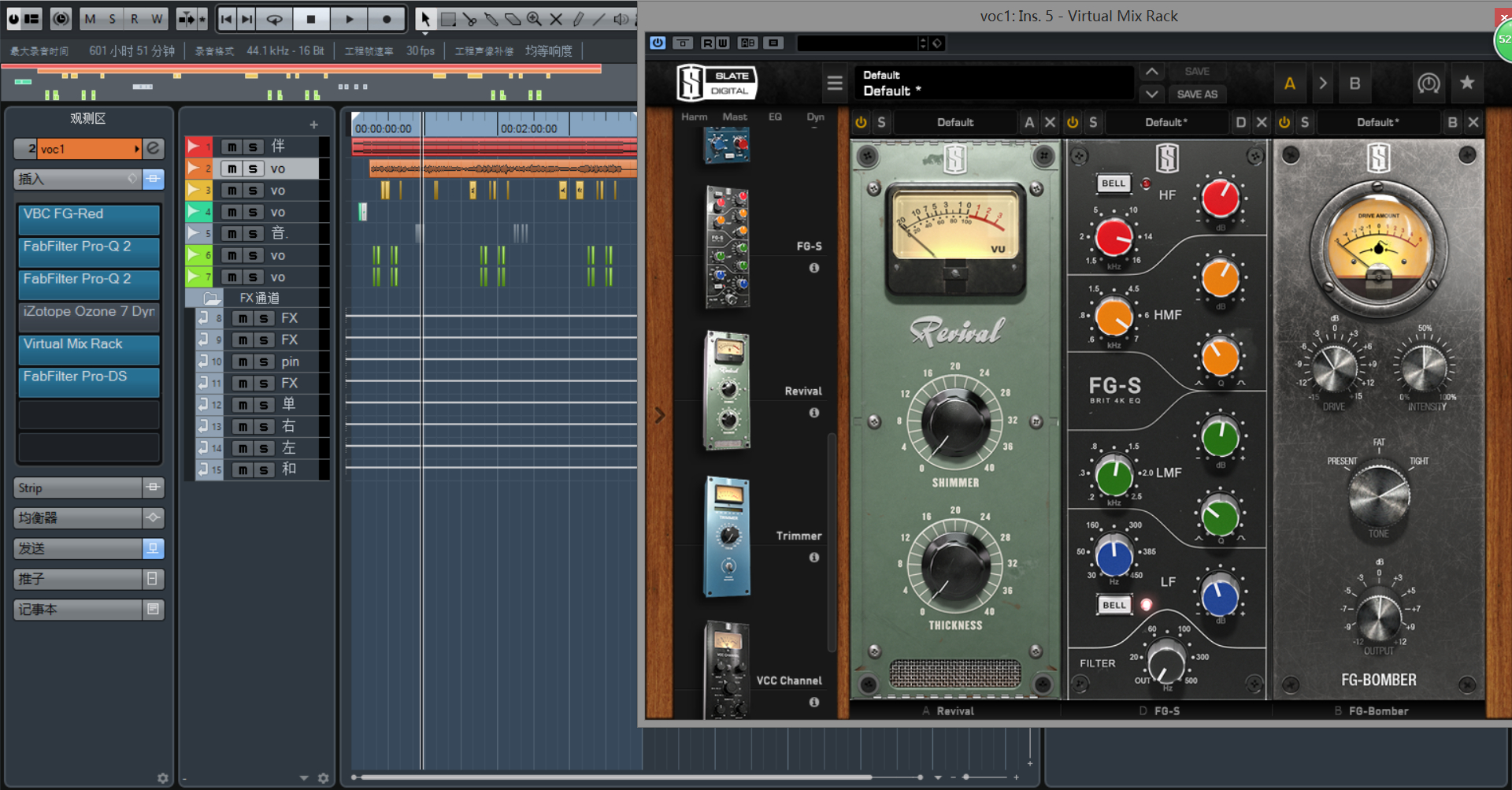Open the Mast module category tab

click(x=735, y=117)
